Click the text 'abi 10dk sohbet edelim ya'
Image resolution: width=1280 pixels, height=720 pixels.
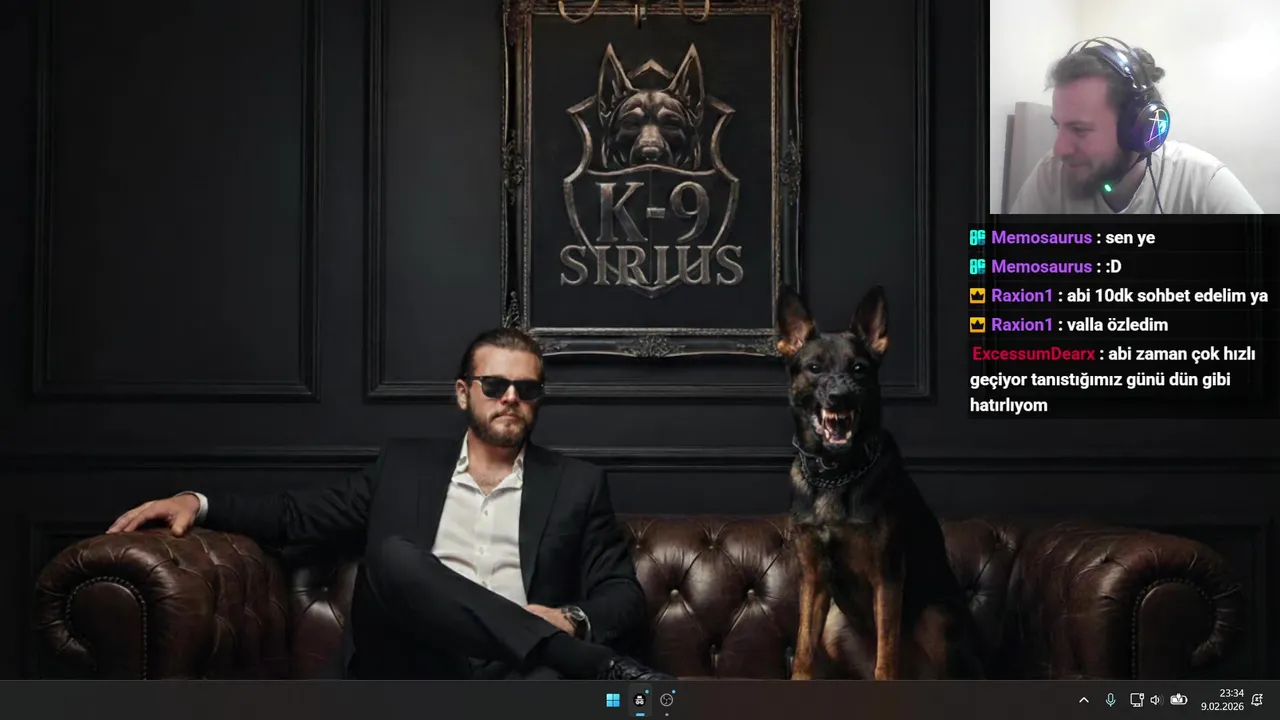click(1167, 296)
